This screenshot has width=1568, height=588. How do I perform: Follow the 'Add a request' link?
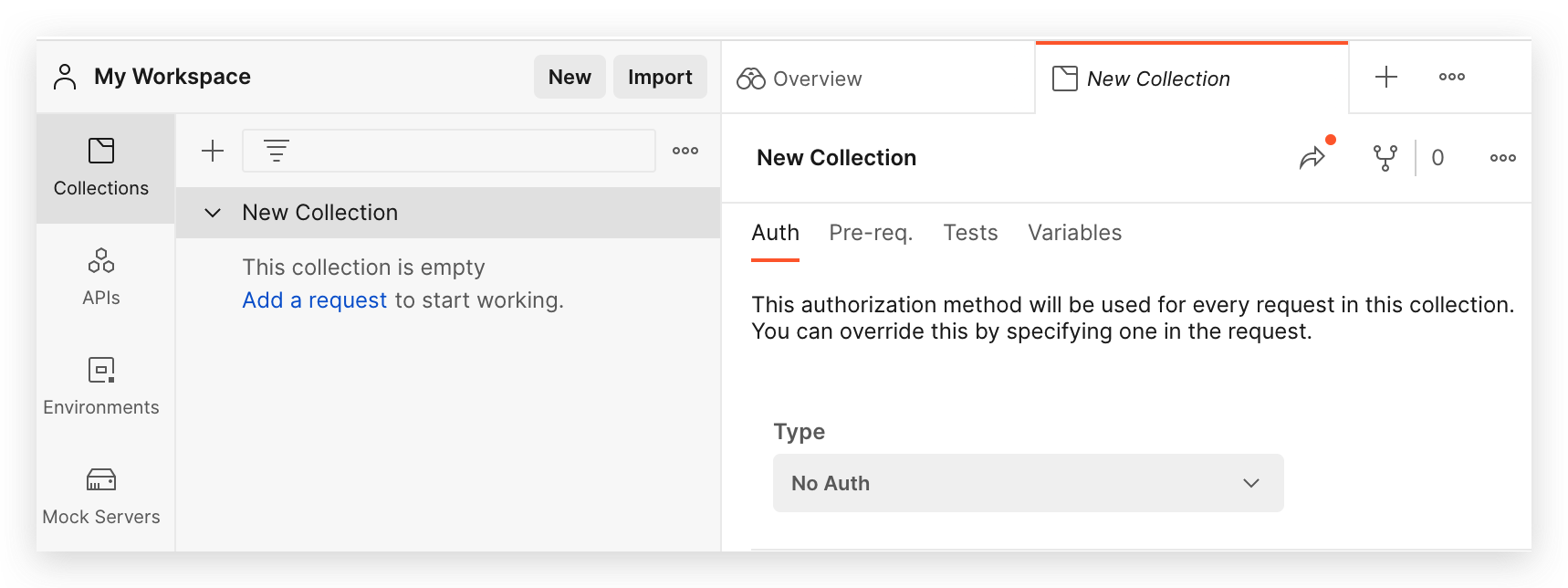tap(314, 300)
